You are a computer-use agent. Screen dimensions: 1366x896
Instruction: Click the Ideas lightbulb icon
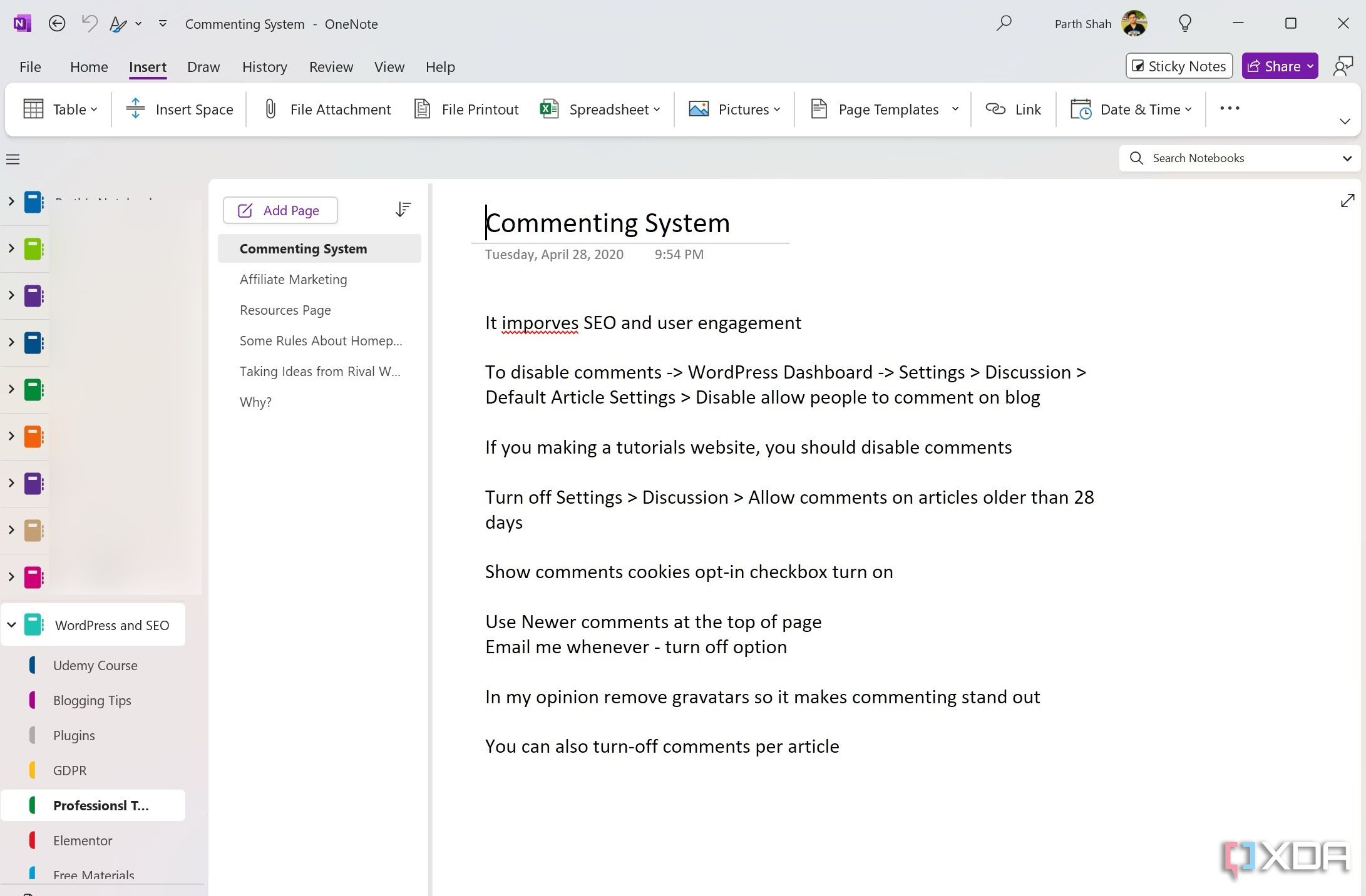(1184, 23)
